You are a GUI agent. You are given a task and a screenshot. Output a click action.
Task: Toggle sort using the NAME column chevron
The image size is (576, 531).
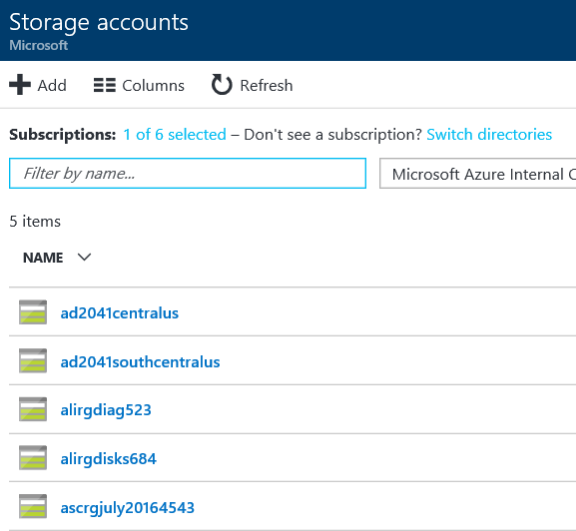pos(84,257)
